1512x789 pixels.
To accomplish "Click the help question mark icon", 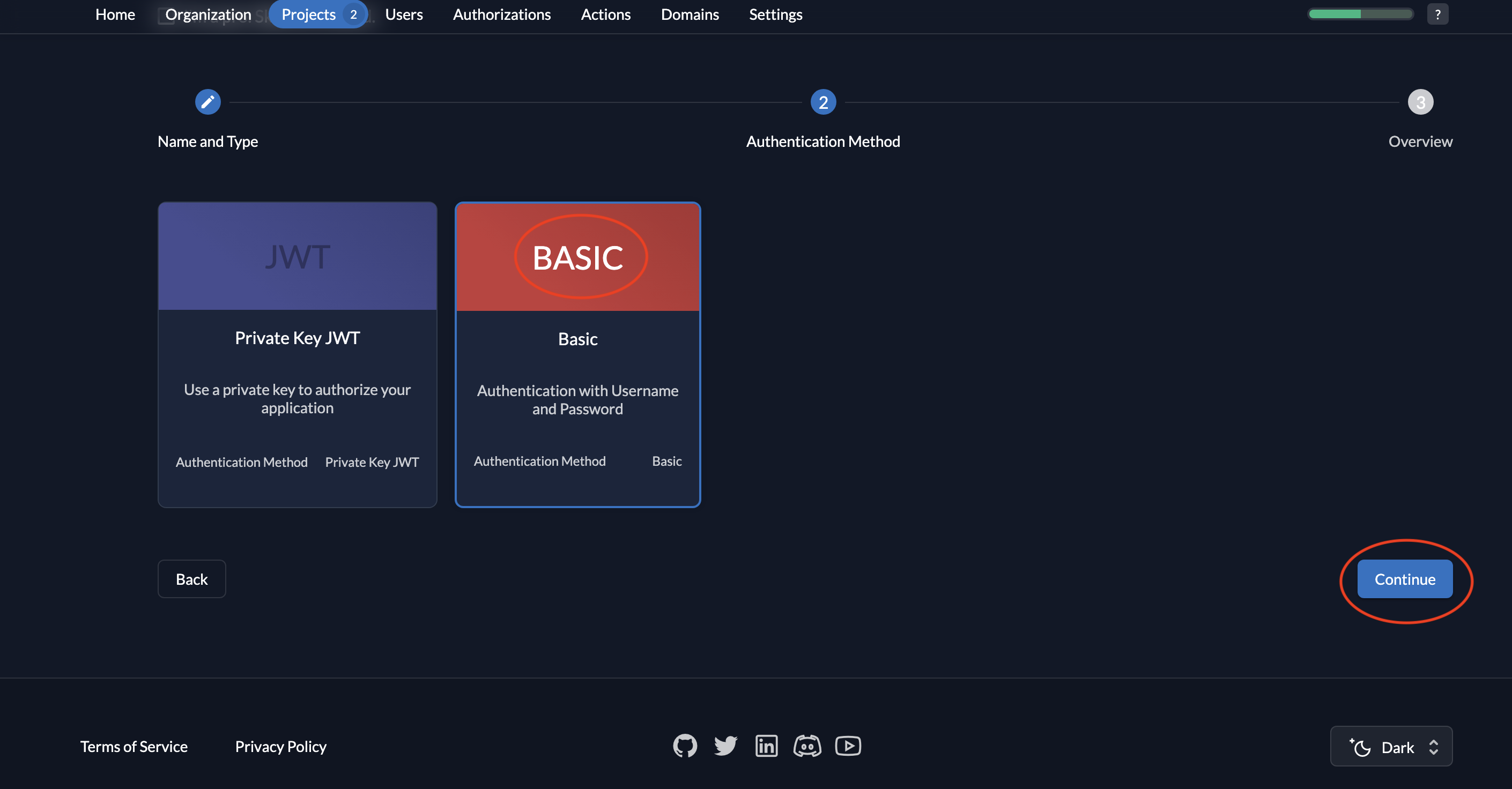I will tap(1438, 14).
